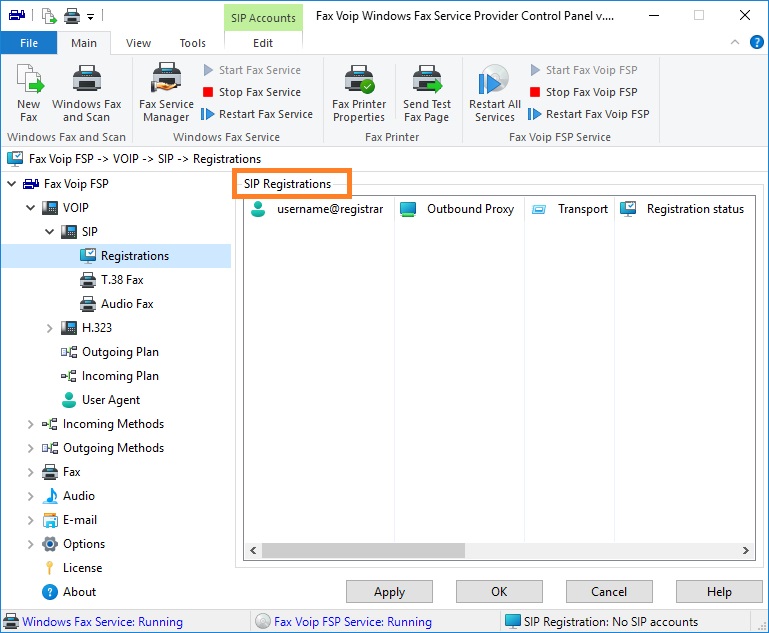Click the printer quick access icon

[72, 16]
